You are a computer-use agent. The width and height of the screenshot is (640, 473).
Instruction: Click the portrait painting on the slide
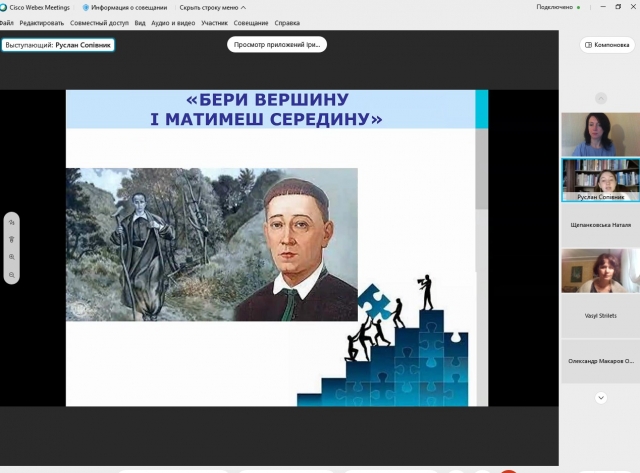212,244
